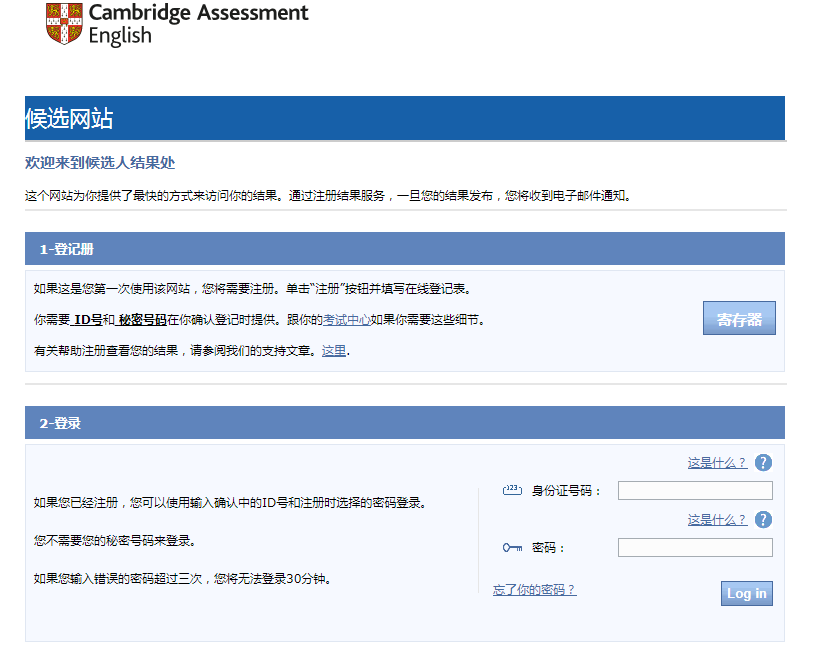
Task: Focus the 密码 password input field
Action: tap(695, 547)
